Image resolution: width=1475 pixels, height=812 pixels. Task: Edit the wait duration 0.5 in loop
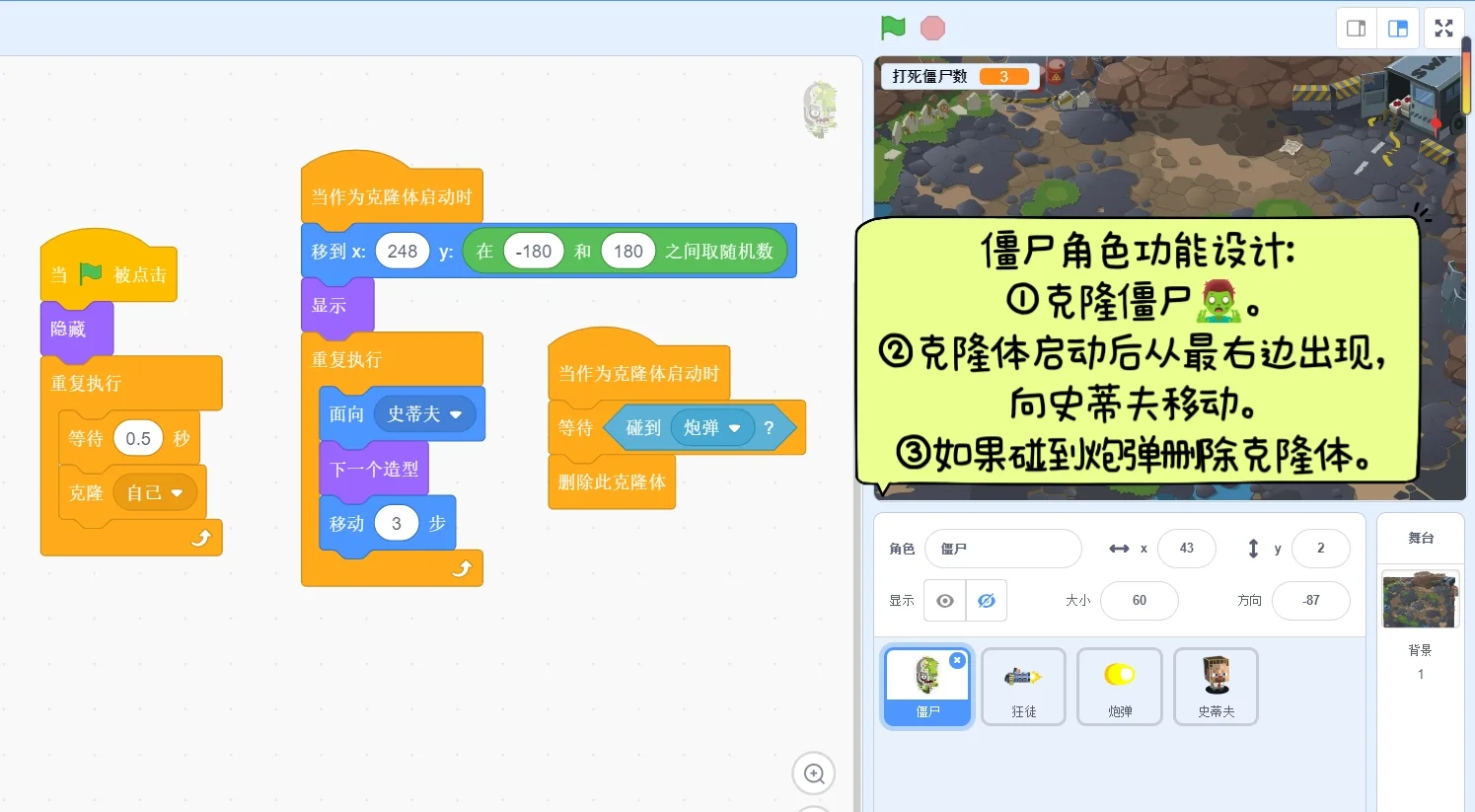(x=138, y=437)
